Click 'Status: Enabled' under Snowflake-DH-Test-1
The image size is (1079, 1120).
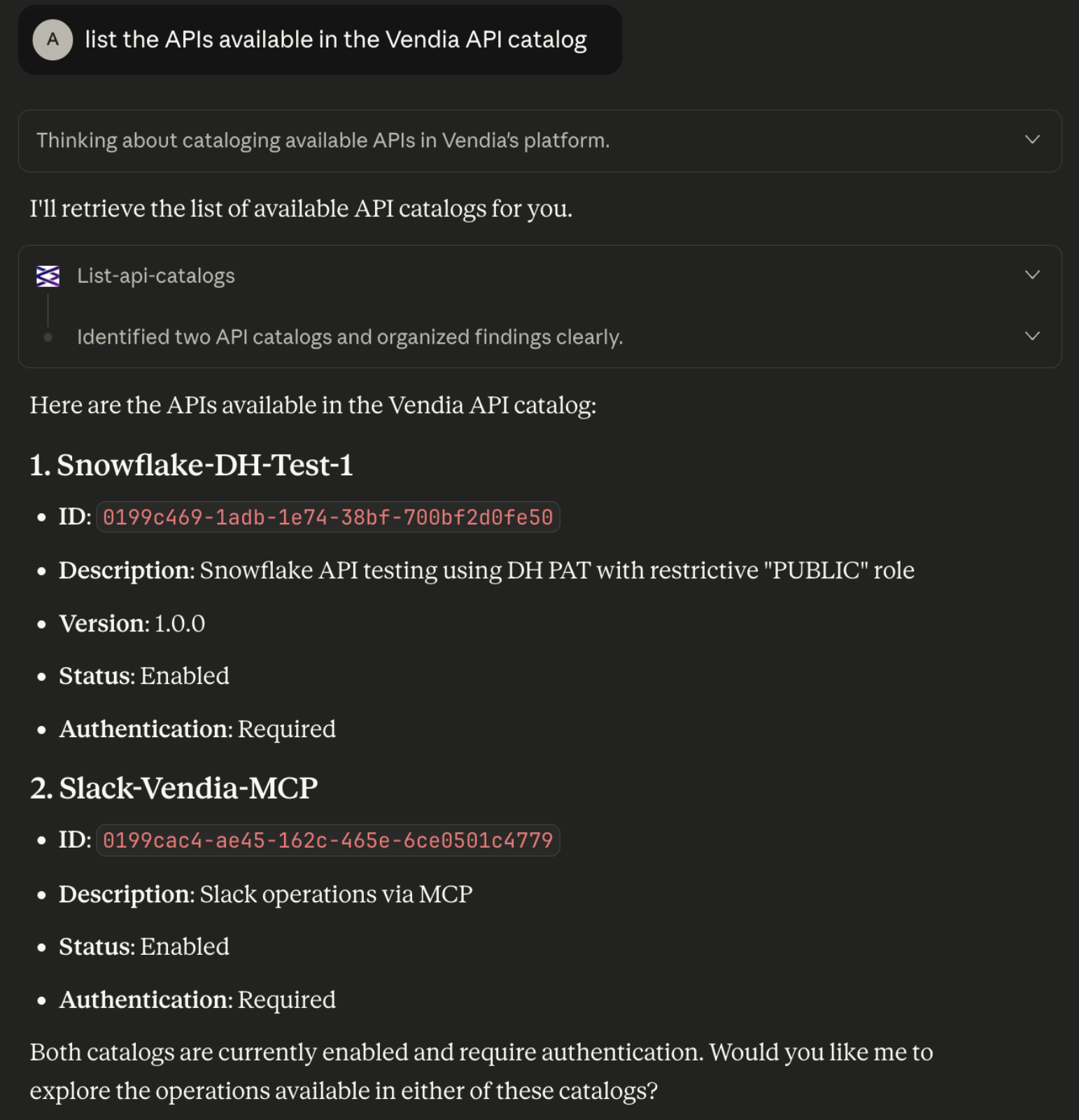(x=143, y=676)
